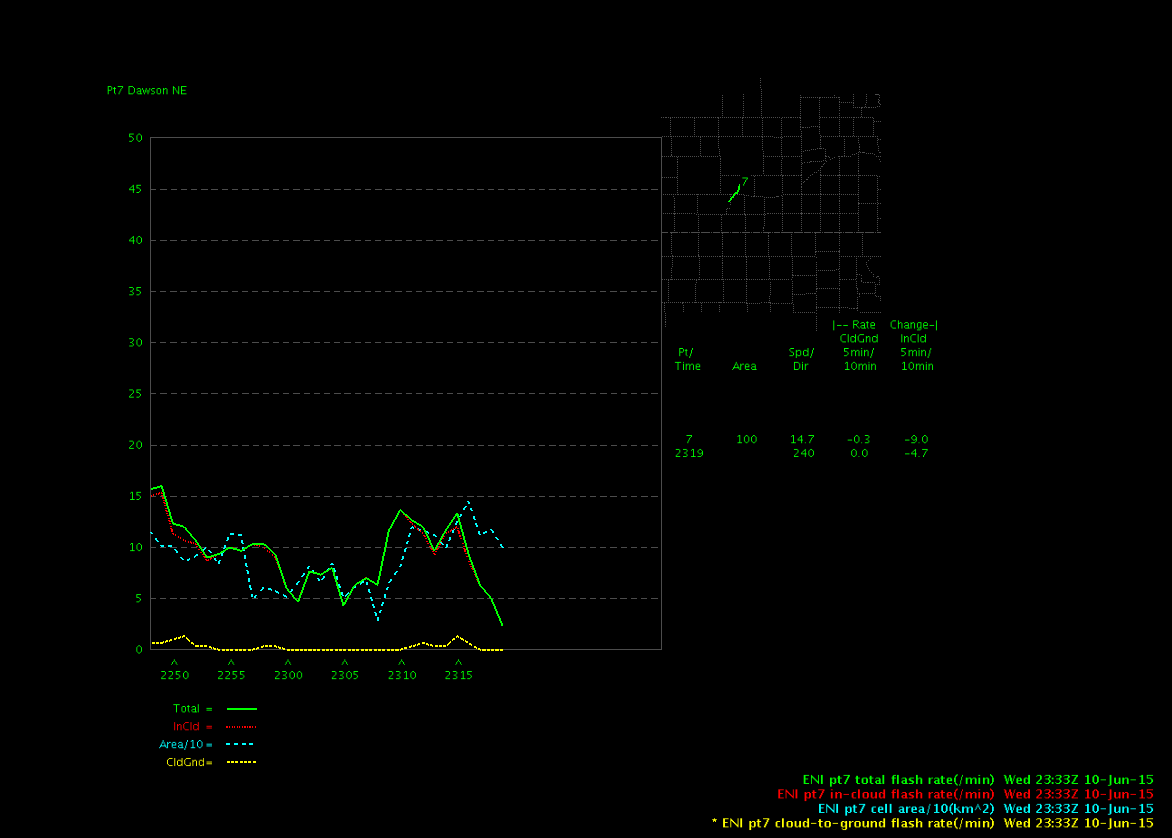Image resolution: width=1172 pixels, height=838 pixels.
Task: Click the cyan Area/10 legend line sample
Action: click(x=241, y=744)
